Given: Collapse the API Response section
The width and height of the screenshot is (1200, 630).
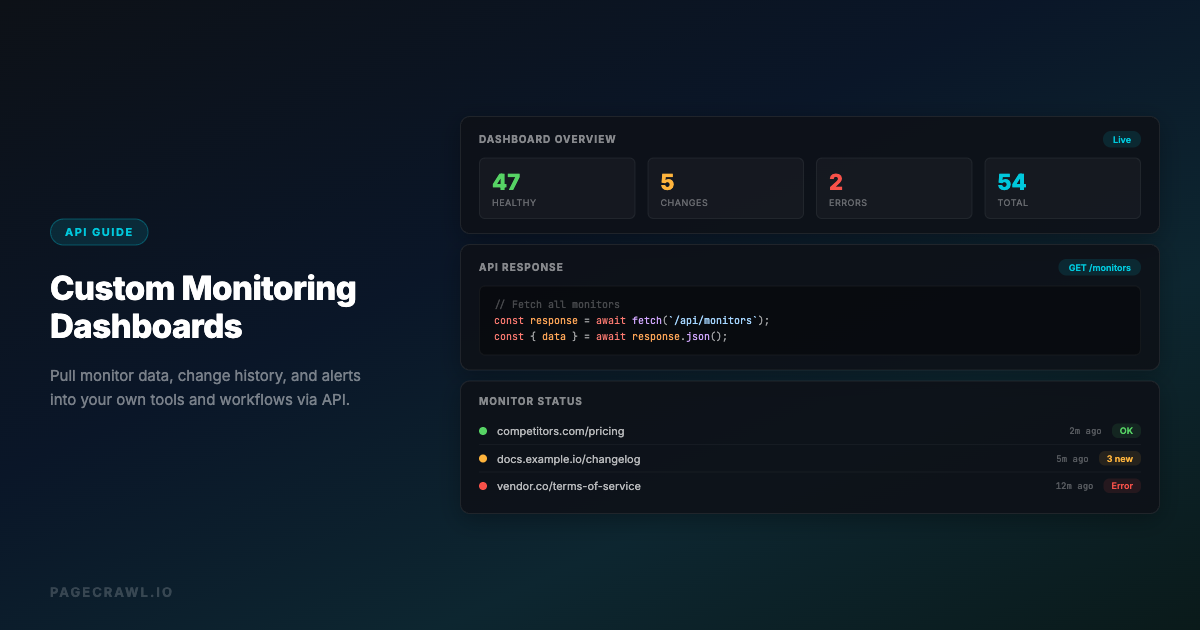Looking at the screenshot, I should point(521,267).
